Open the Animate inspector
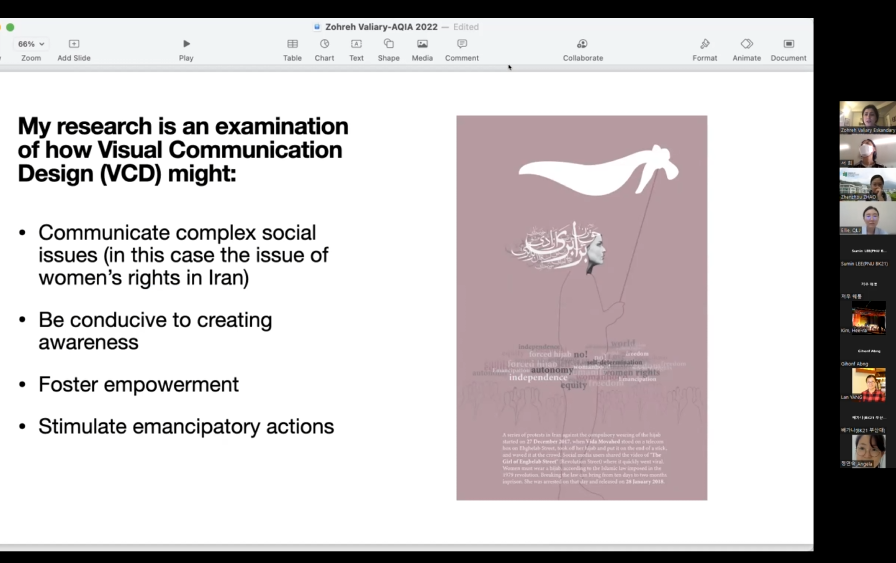896x563 pixels. pos(747,44)
